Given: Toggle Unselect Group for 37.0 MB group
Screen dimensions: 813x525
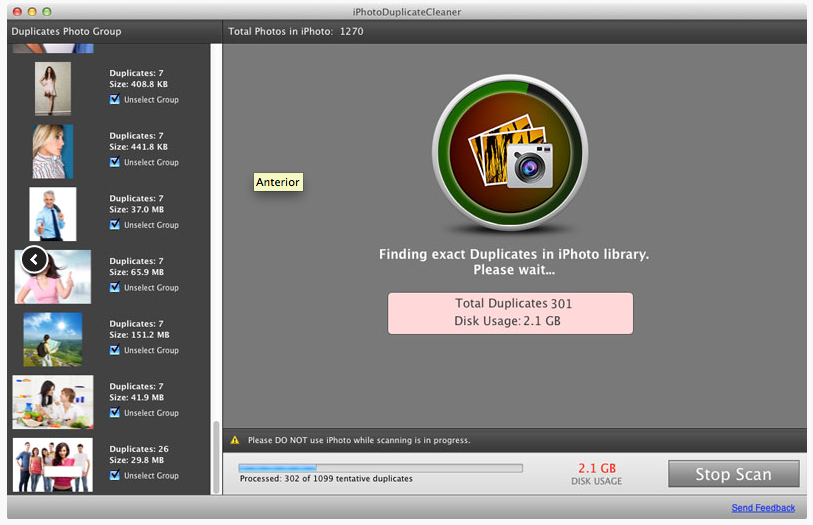Looking at the screenshot, I should tap(115, 224).
